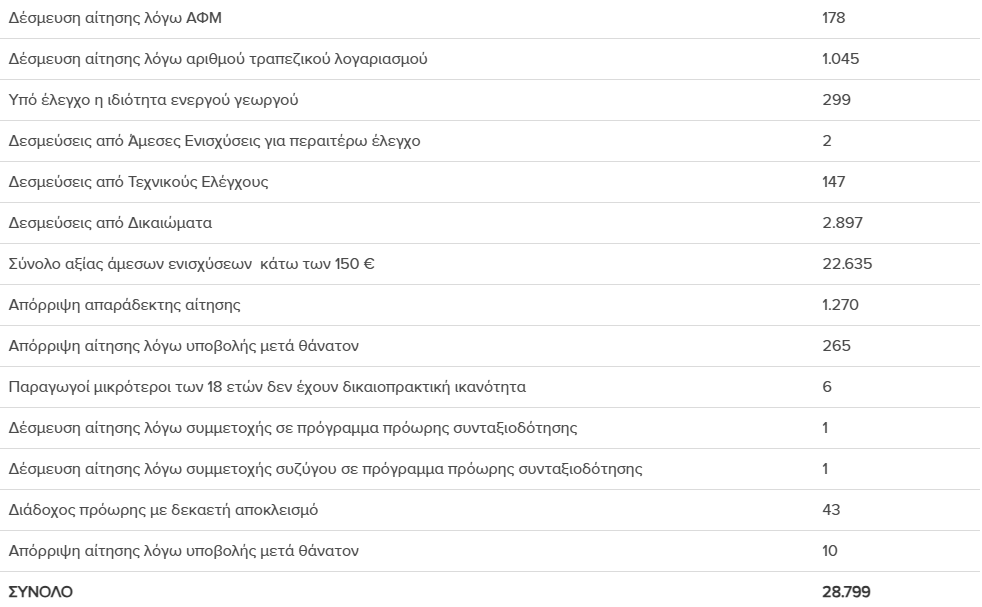Select 'Διάδοχος πρόωρης με δεκαετή αποκλεισμό' label
Viewport: 982px width, 607px height.
(163, 510)
